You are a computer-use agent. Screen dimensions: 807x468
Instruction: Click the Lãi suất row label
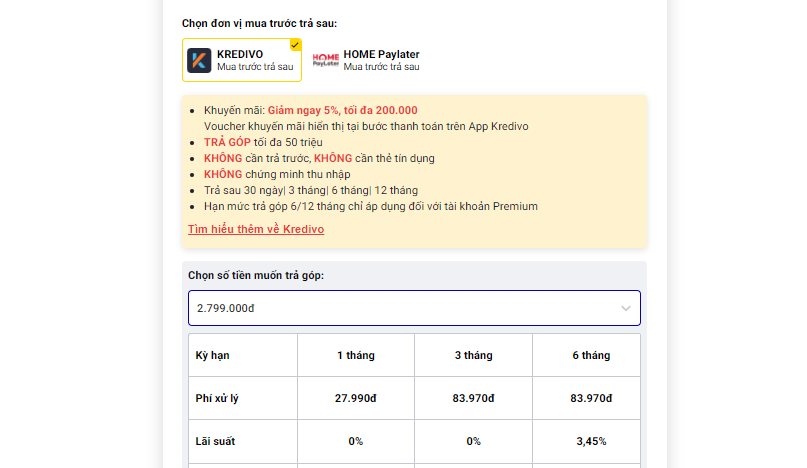(215, 441)
